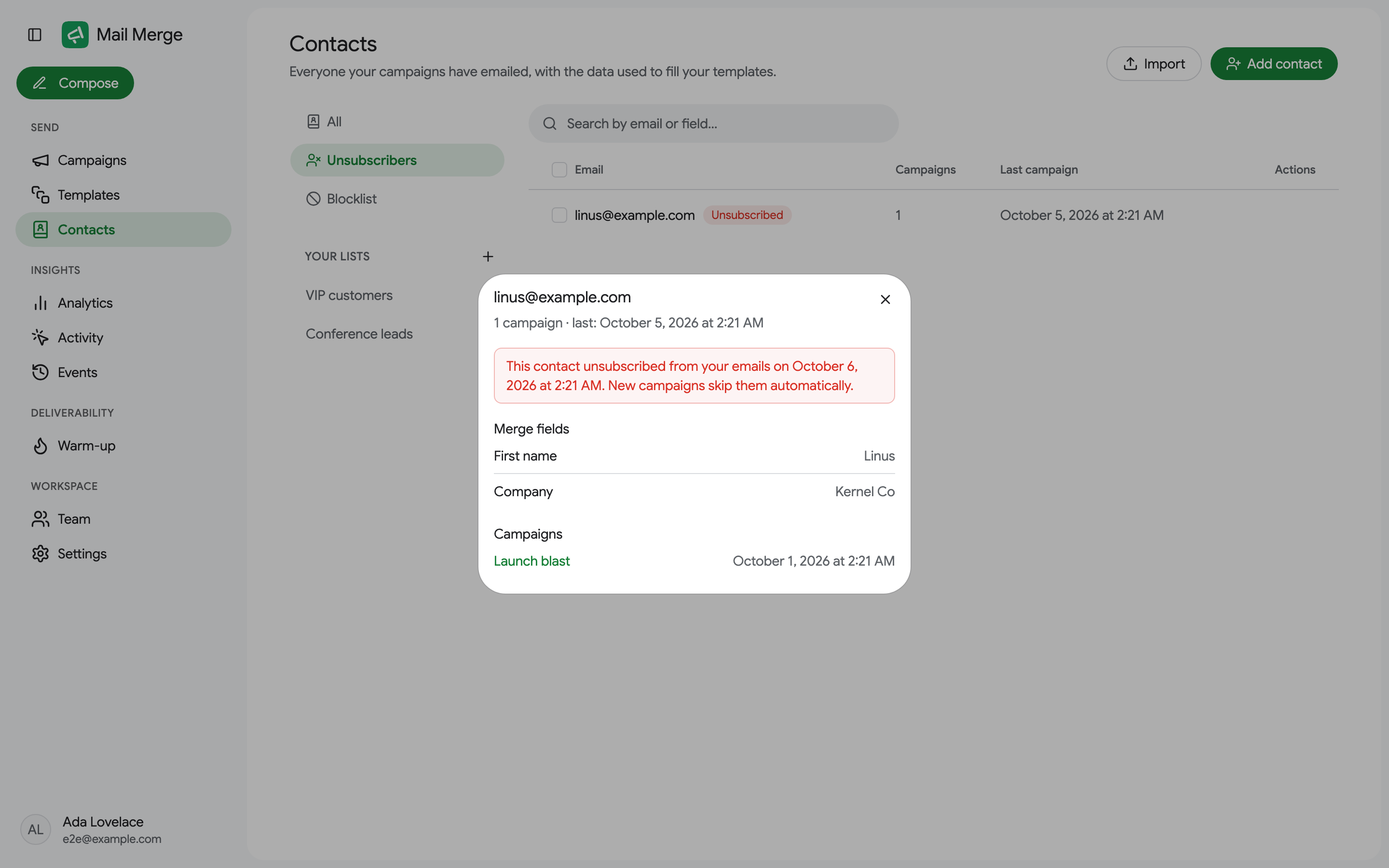Click October 5, 2026 last campaign cell

1082,215
